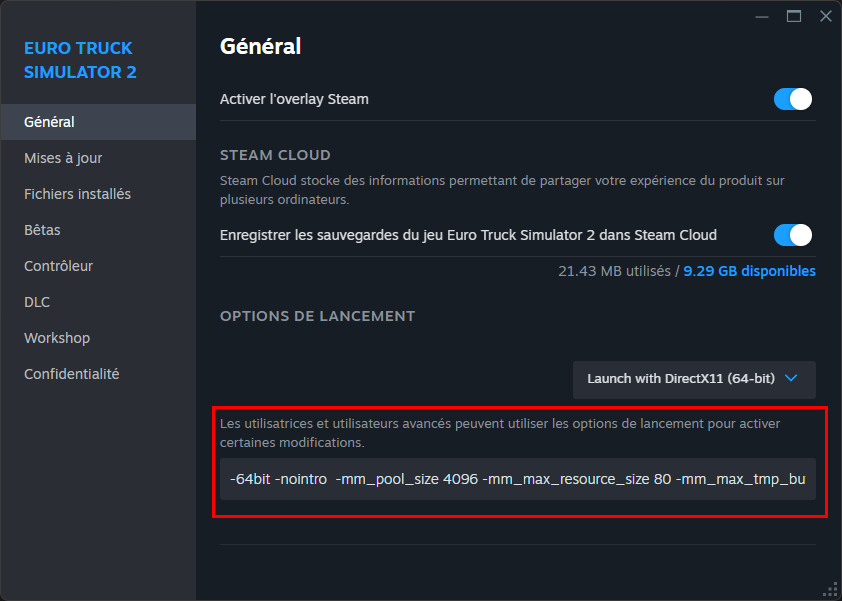842x601 pixels.
Task: Click the 9.29 GB disponibles link
Action: tap(749, 271)
